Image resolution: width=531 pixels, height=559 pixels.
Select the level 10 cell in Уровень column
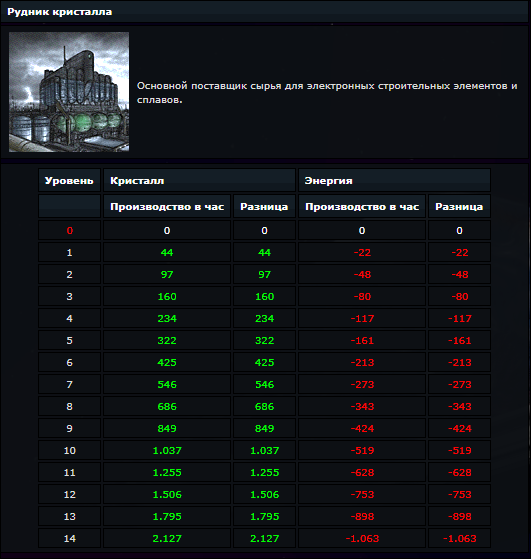pos(69,451)
